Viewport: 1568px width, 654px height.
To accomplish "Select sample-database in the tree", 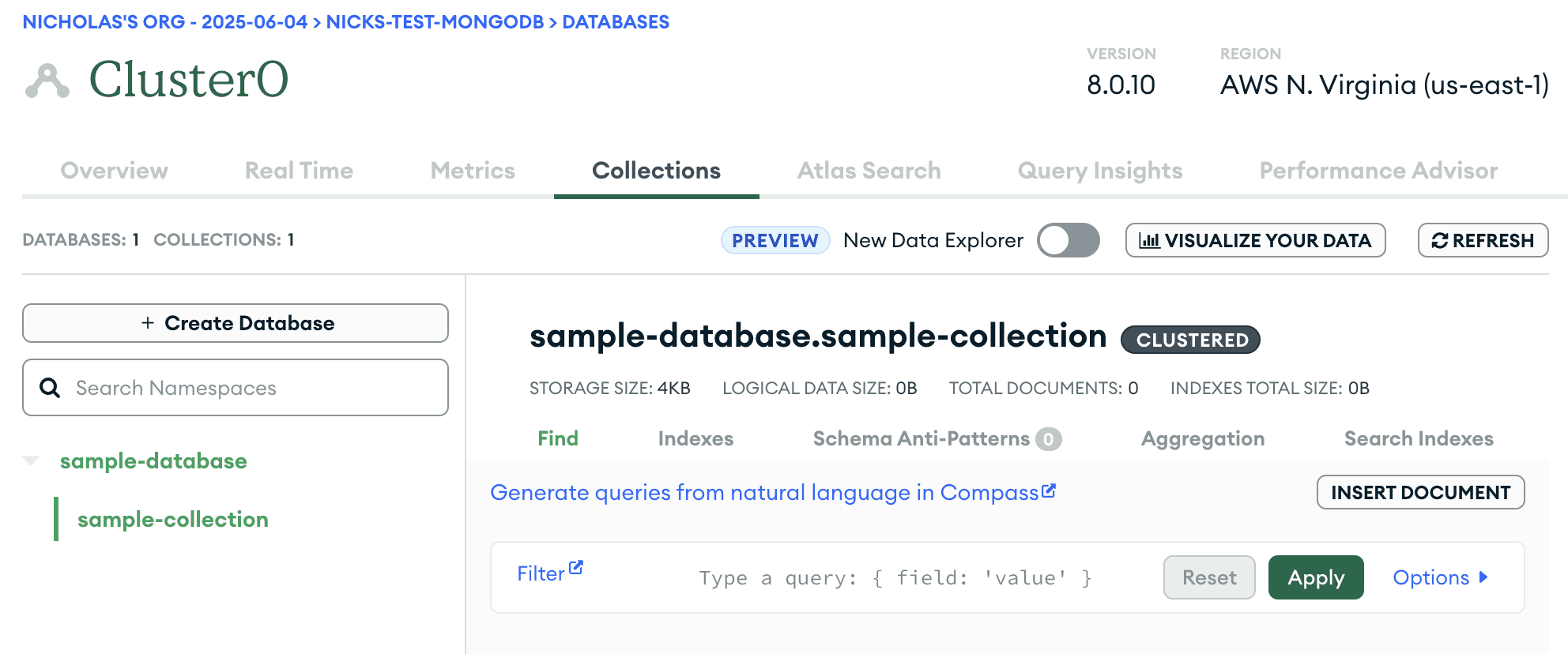I will pyautogui.click(x=153, y=460).
